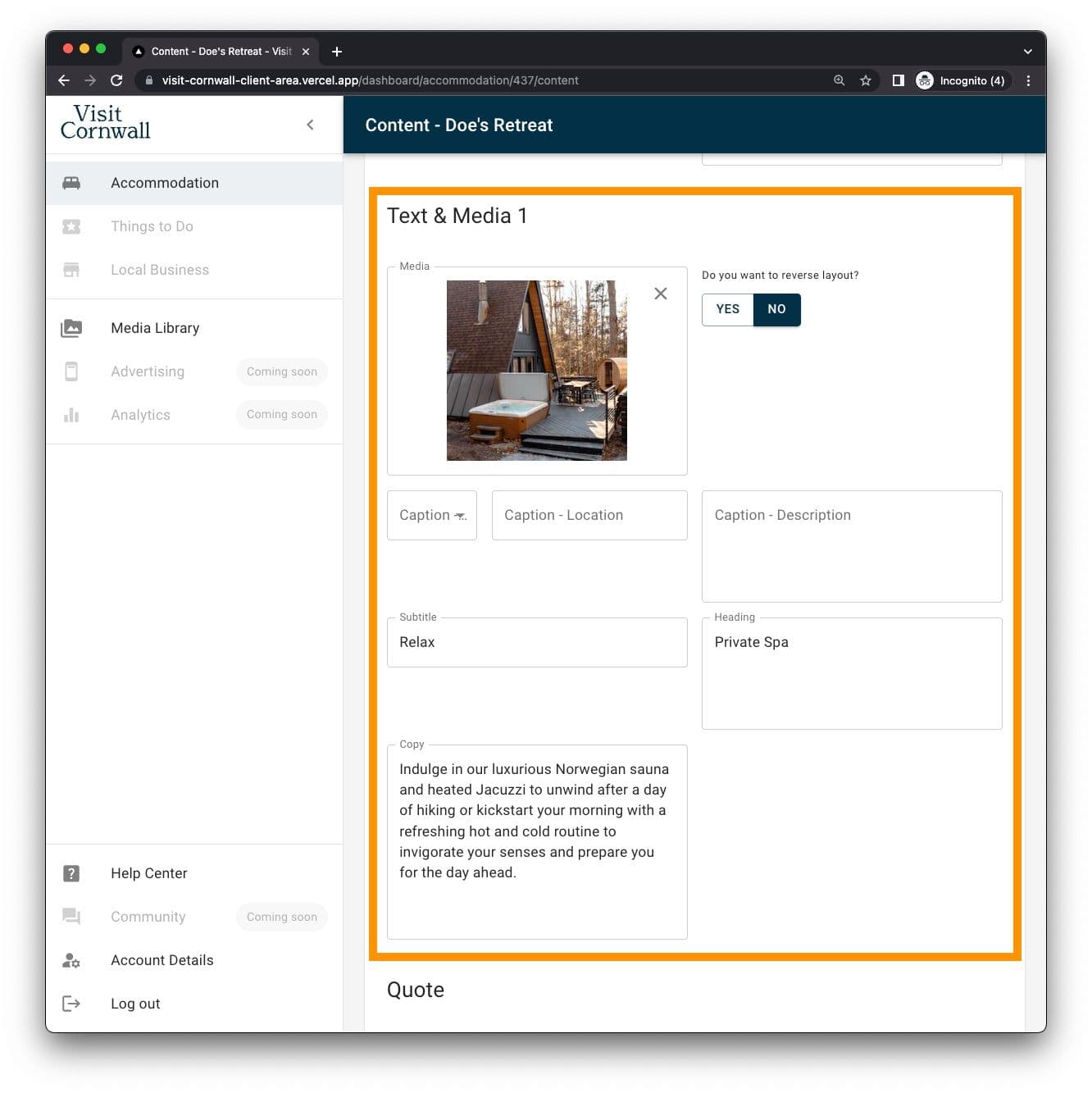The height and width of the screenshot is (1093, 1092).
Task: Click the Visit Cornwall logo
Action: tap(106, 122)
